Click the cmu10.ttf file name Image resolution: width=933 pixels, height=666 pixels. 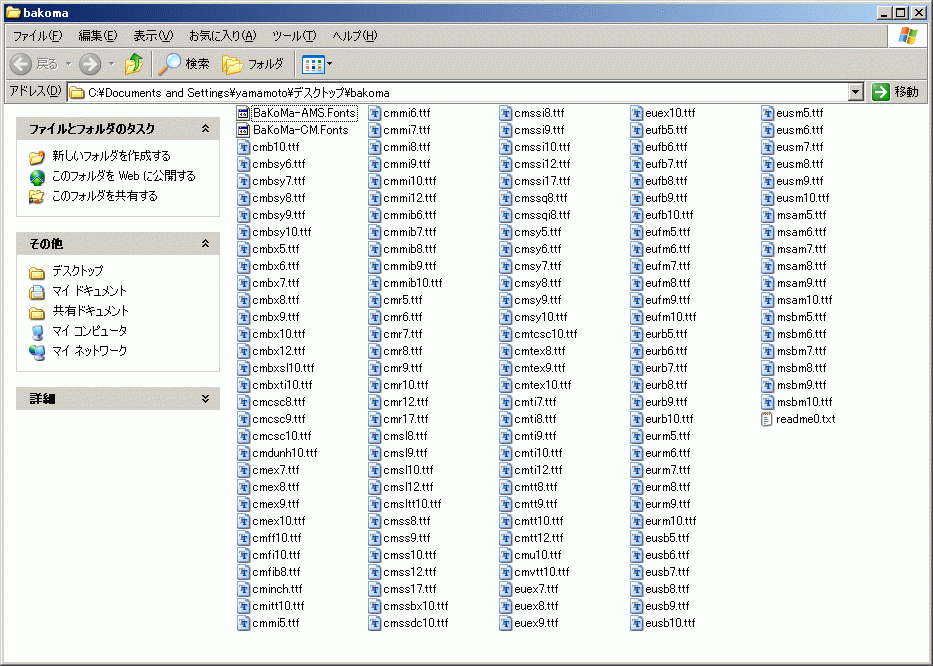coord(538,555)
